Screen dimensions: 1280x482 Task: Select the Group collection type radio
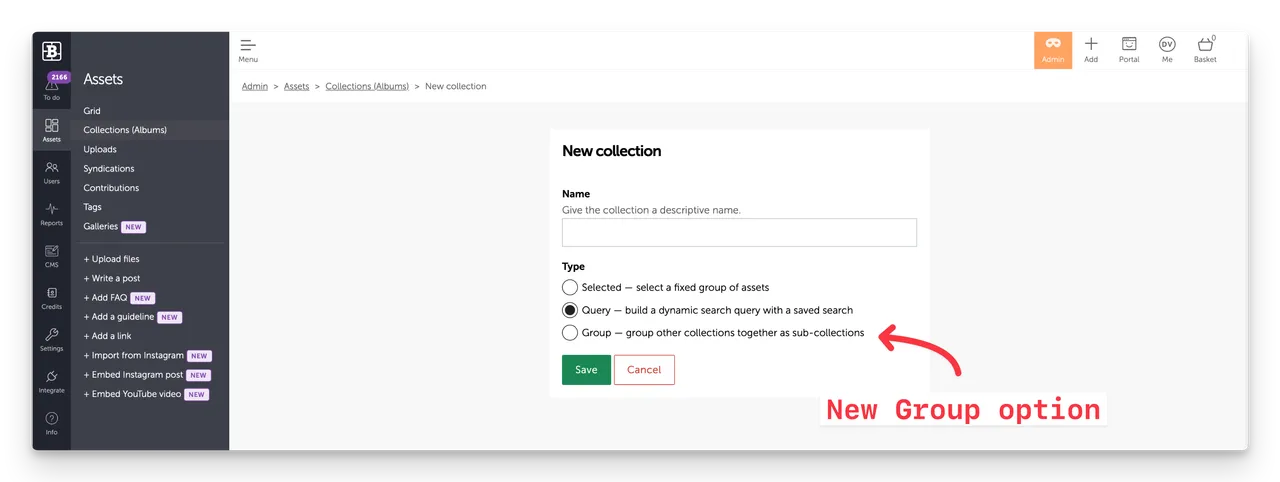coord(570,333)
